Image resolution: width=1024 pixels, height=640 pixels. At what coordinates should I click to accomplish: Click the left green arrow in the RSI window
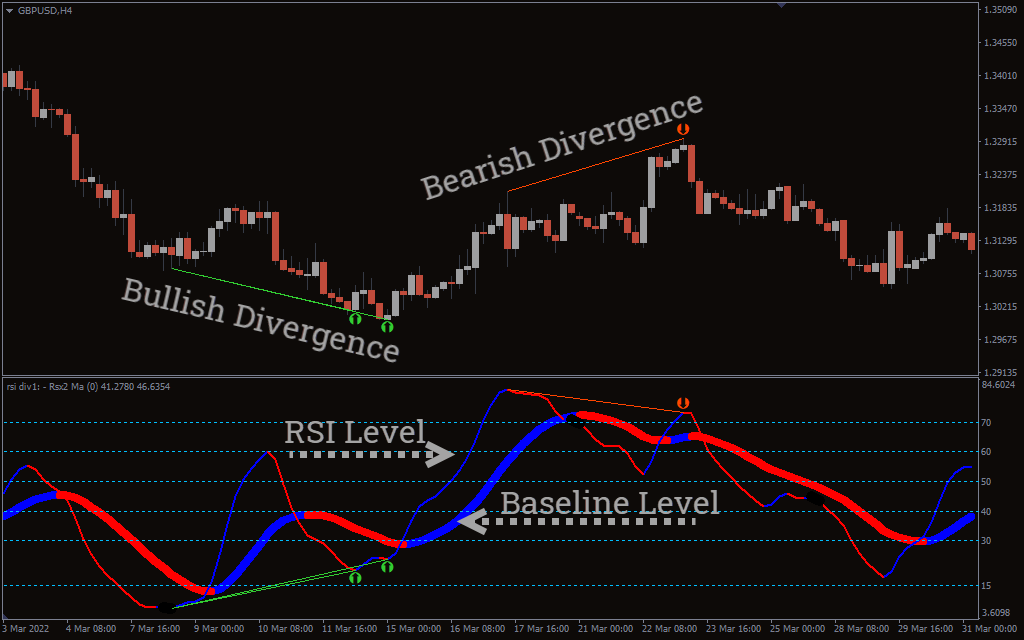(x=355, y=577)
